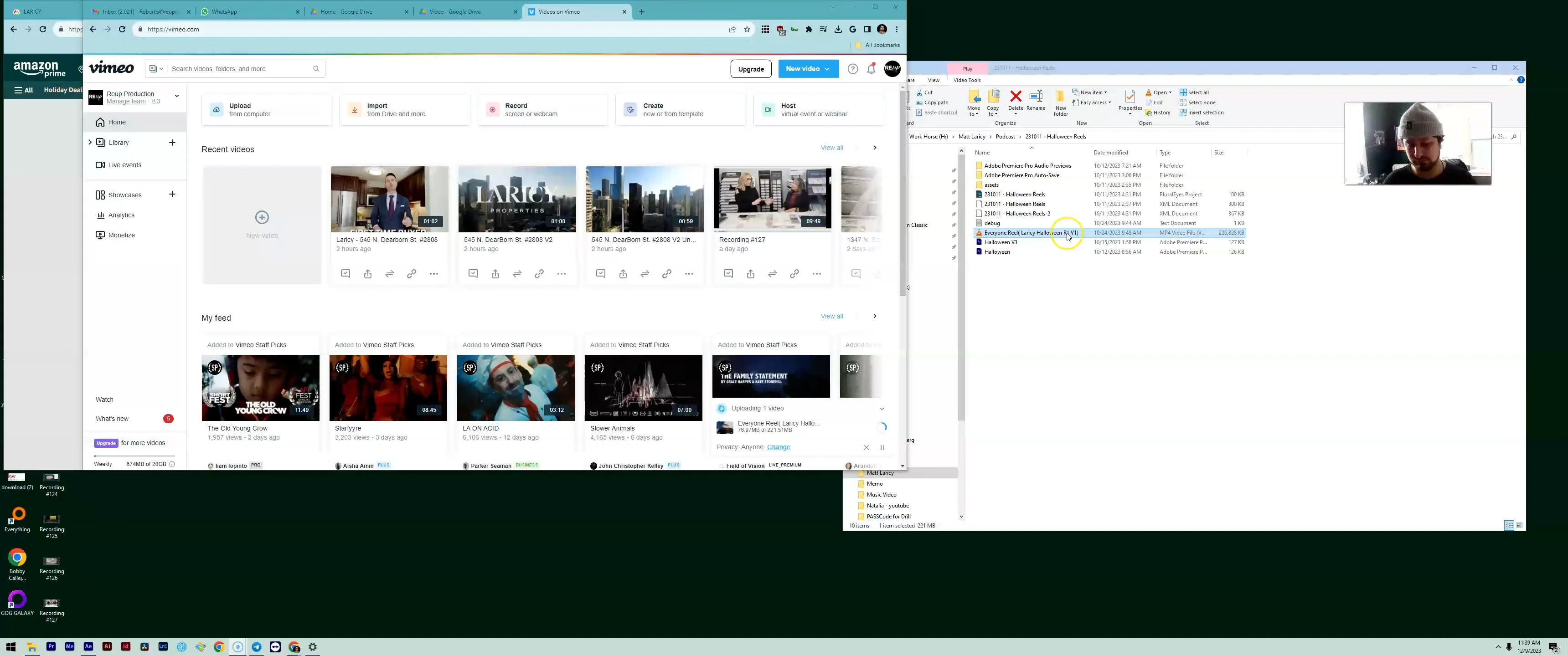This screenshot has width=1568, height=656.
Task: Select the debug text file in Explorer
Action: 992,223
